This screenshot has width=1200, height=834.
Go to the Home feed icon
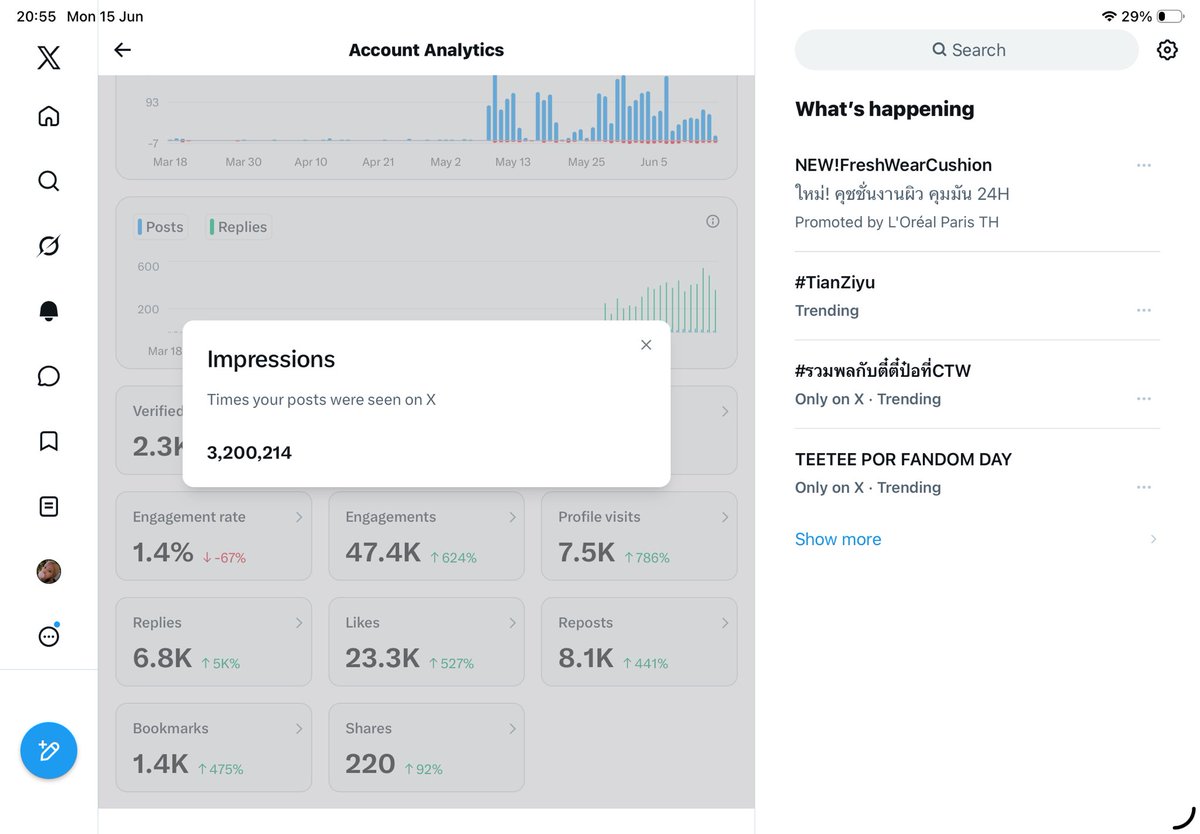tap(48, 116)
